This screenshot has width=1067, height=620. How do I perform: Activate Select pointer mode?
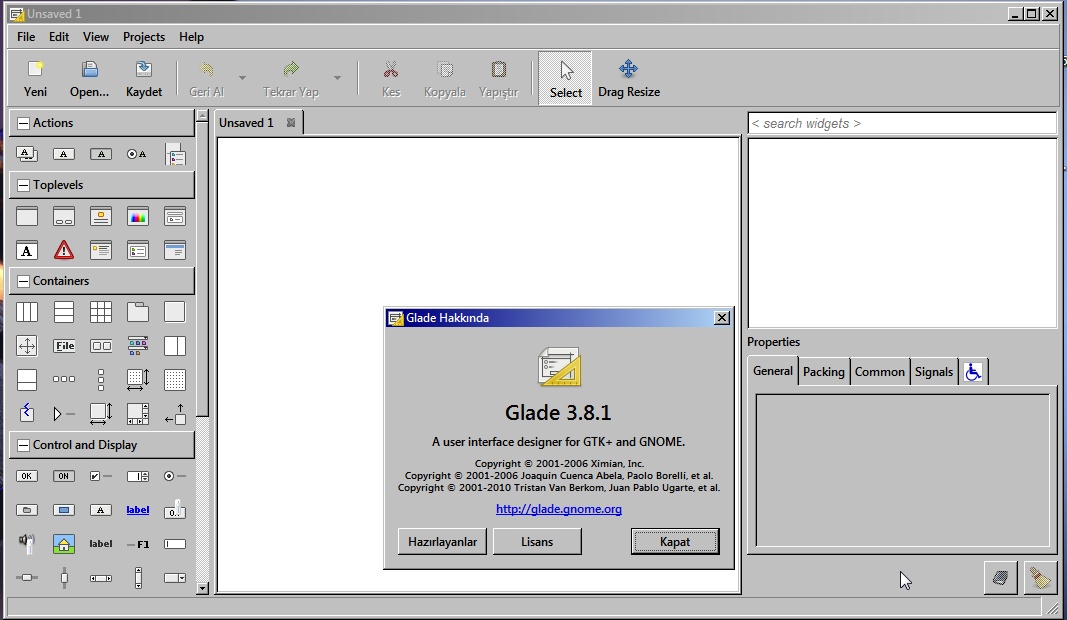click(565, 78)
